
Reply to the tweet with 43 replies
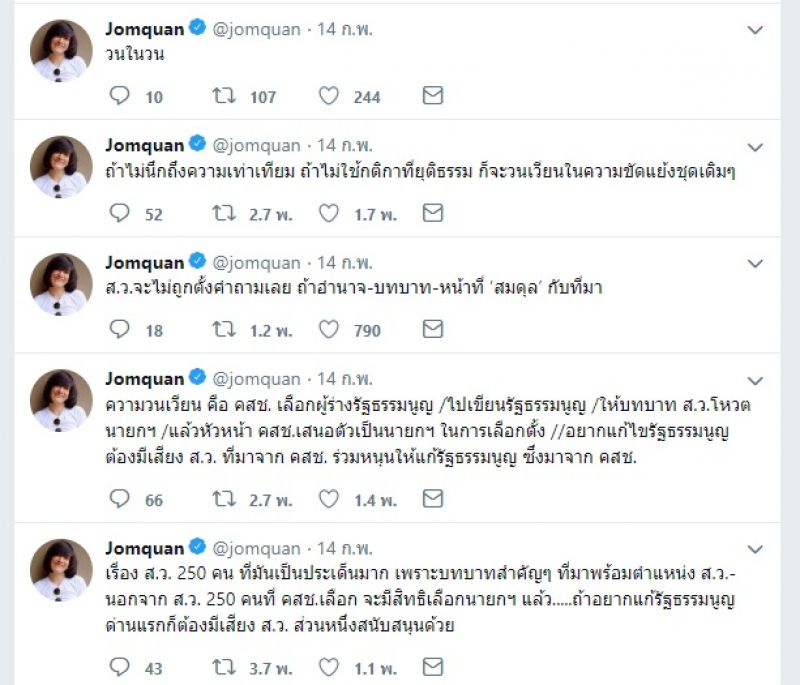pos(120,667)
